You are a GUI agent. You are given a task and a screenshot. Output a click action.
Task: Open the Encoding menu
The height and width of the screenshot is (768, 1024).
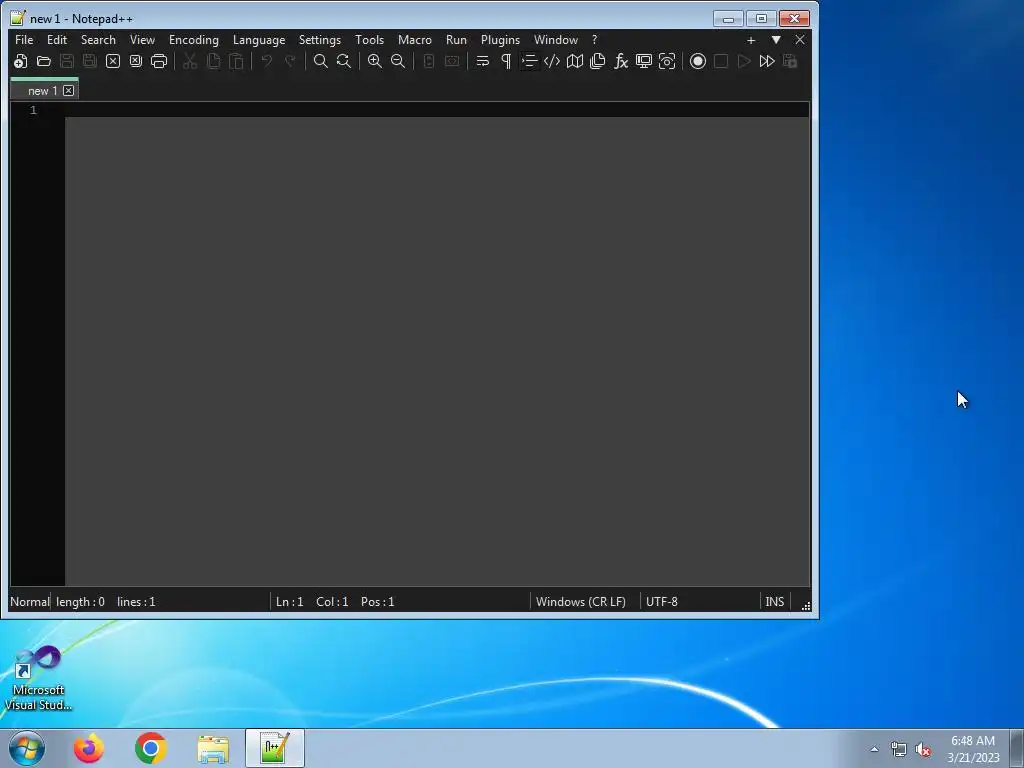tap(194, 40)
